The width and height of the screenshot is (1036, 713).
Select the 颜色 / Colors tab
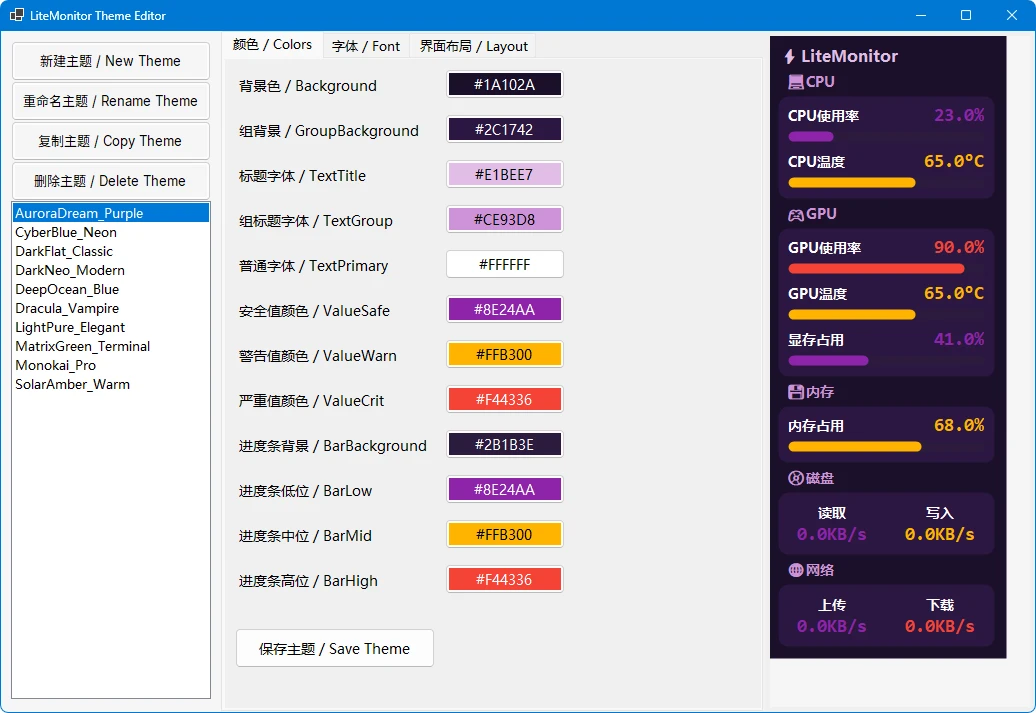272,45
